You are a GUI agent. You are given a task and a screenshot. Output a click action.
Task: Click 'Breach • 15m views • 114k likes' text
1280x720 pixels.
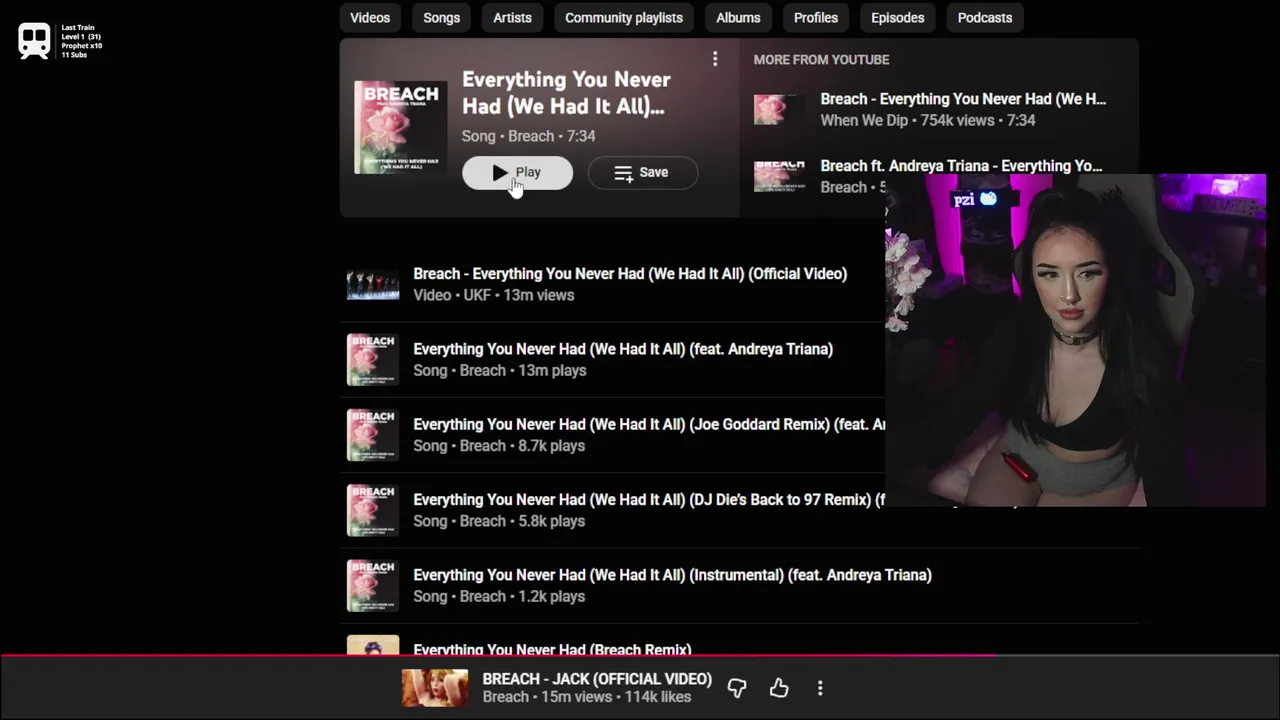coord(587,697)
